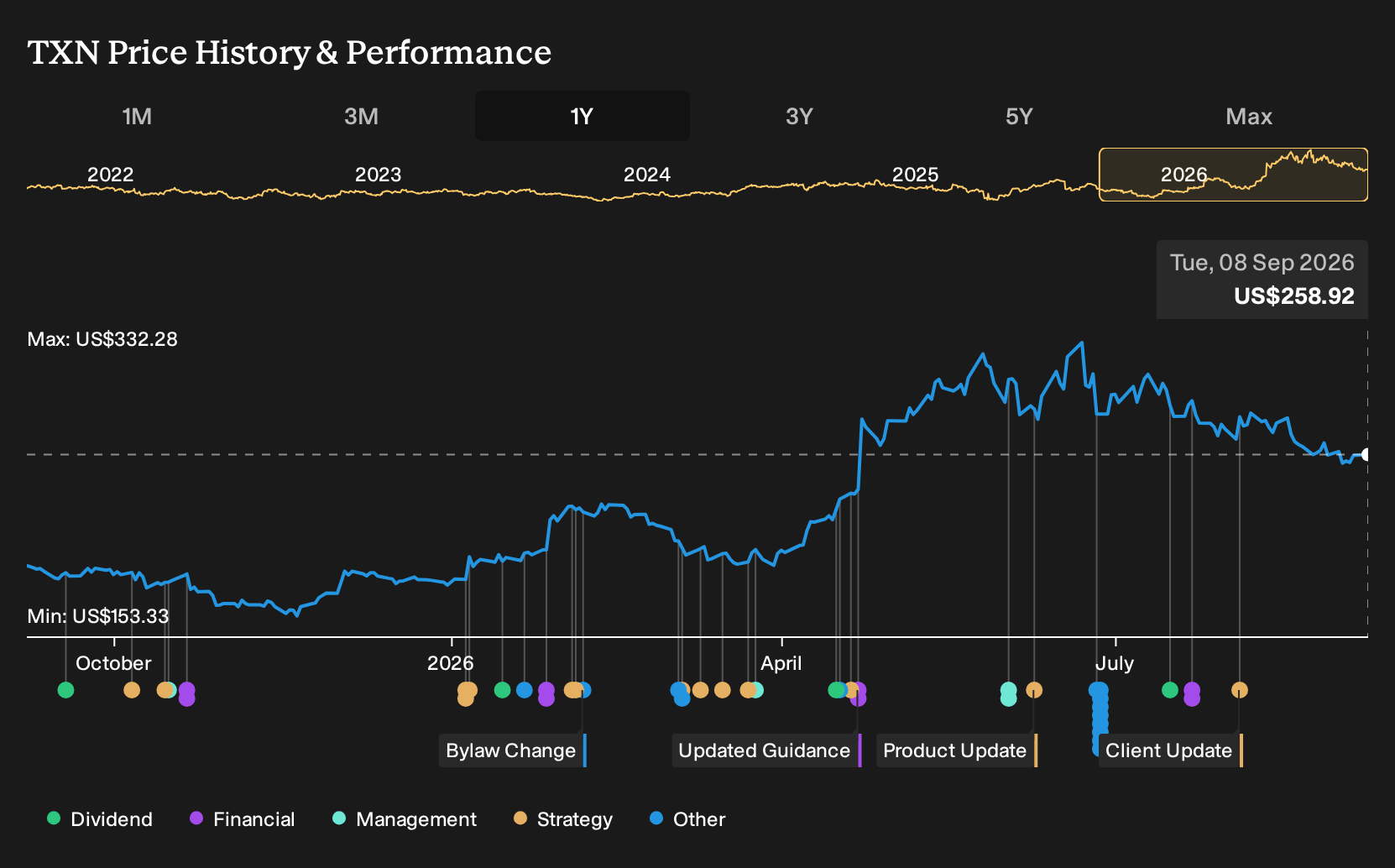The height and width of the screenshot is (868, 1395).
Task: Open the Product Update event label
Action: click(x=957, y=750)
